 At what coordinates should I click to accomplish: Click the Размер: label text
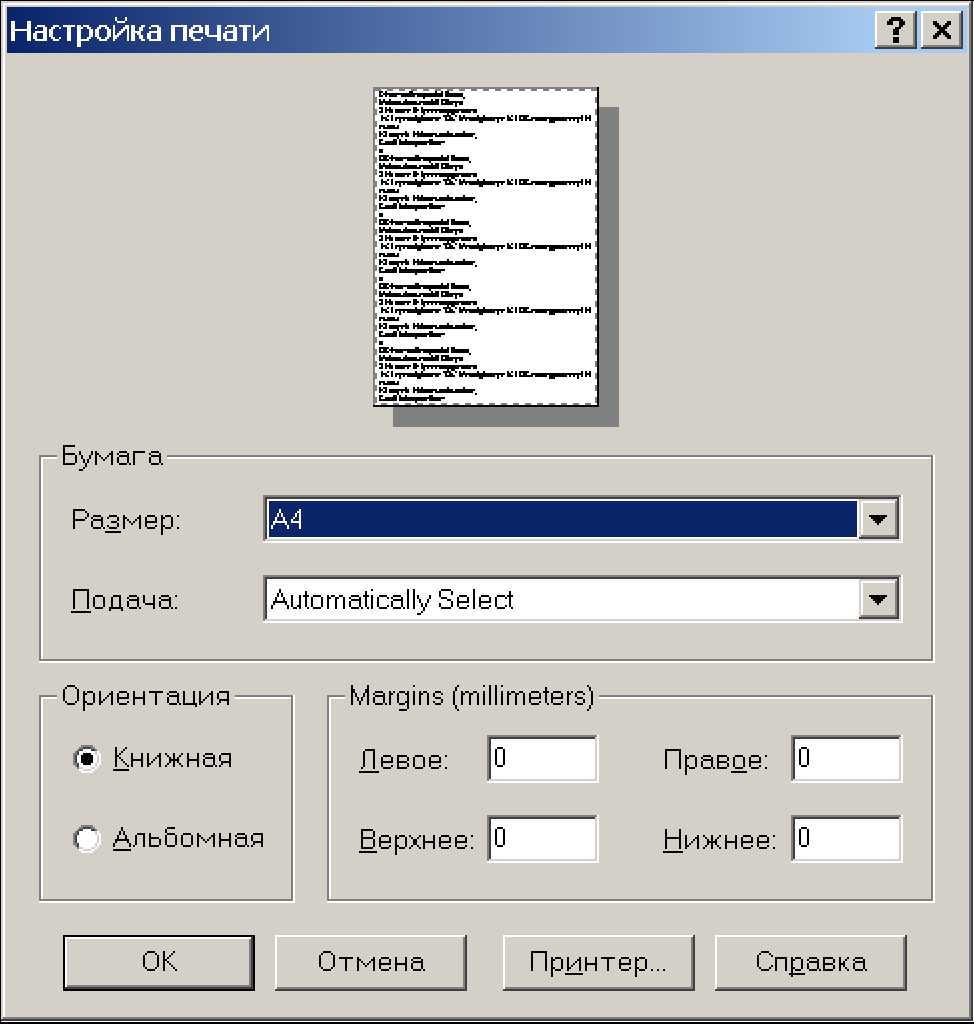pos(126,521)
